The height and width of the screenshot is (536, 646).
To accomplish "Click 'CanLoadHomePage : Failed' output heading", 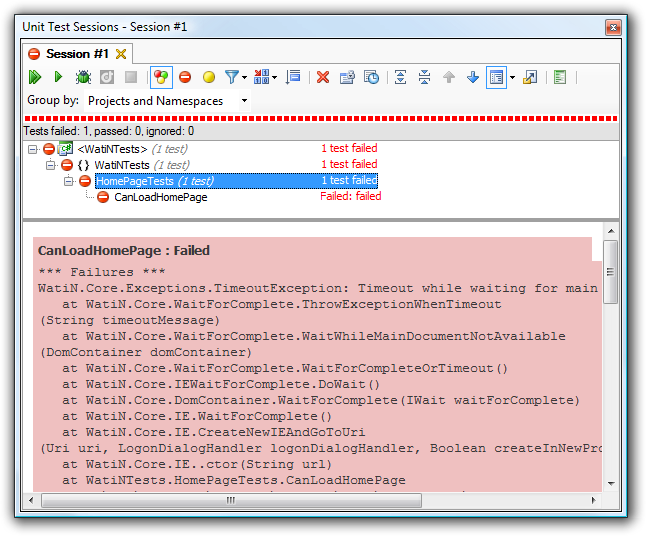I will [x=124, y=250].
